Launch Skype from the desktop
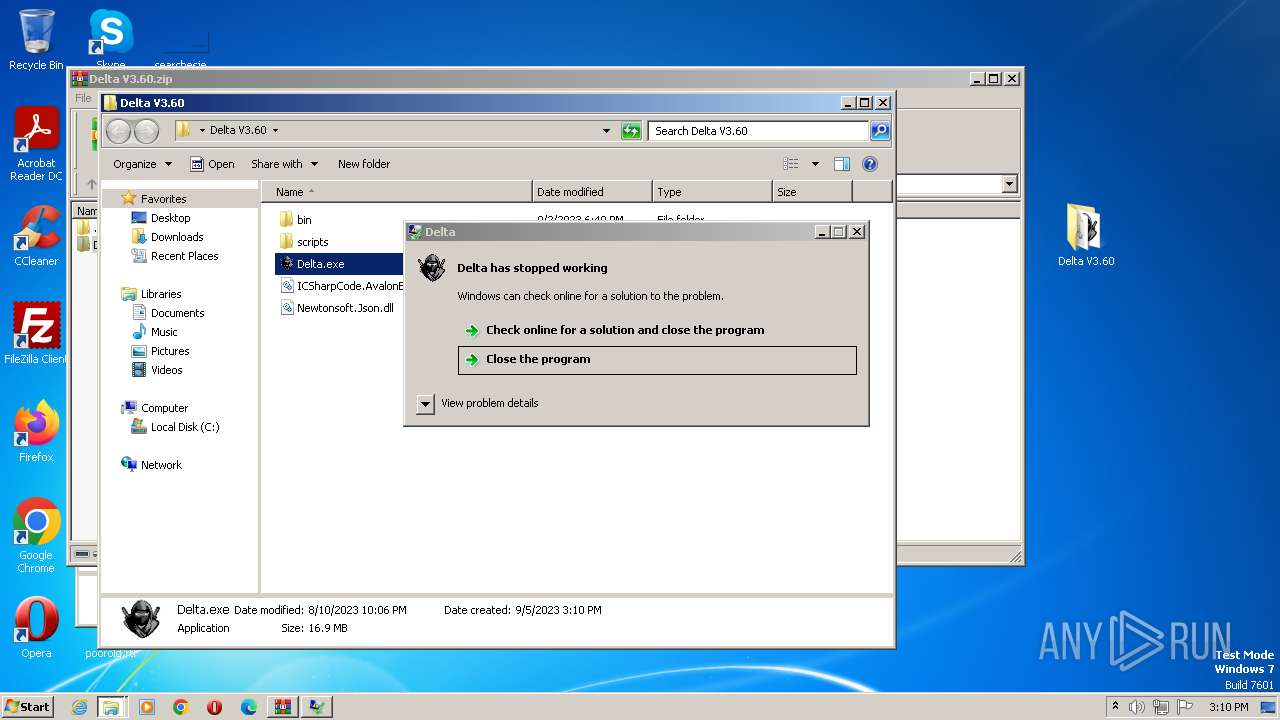 point(110,38)
